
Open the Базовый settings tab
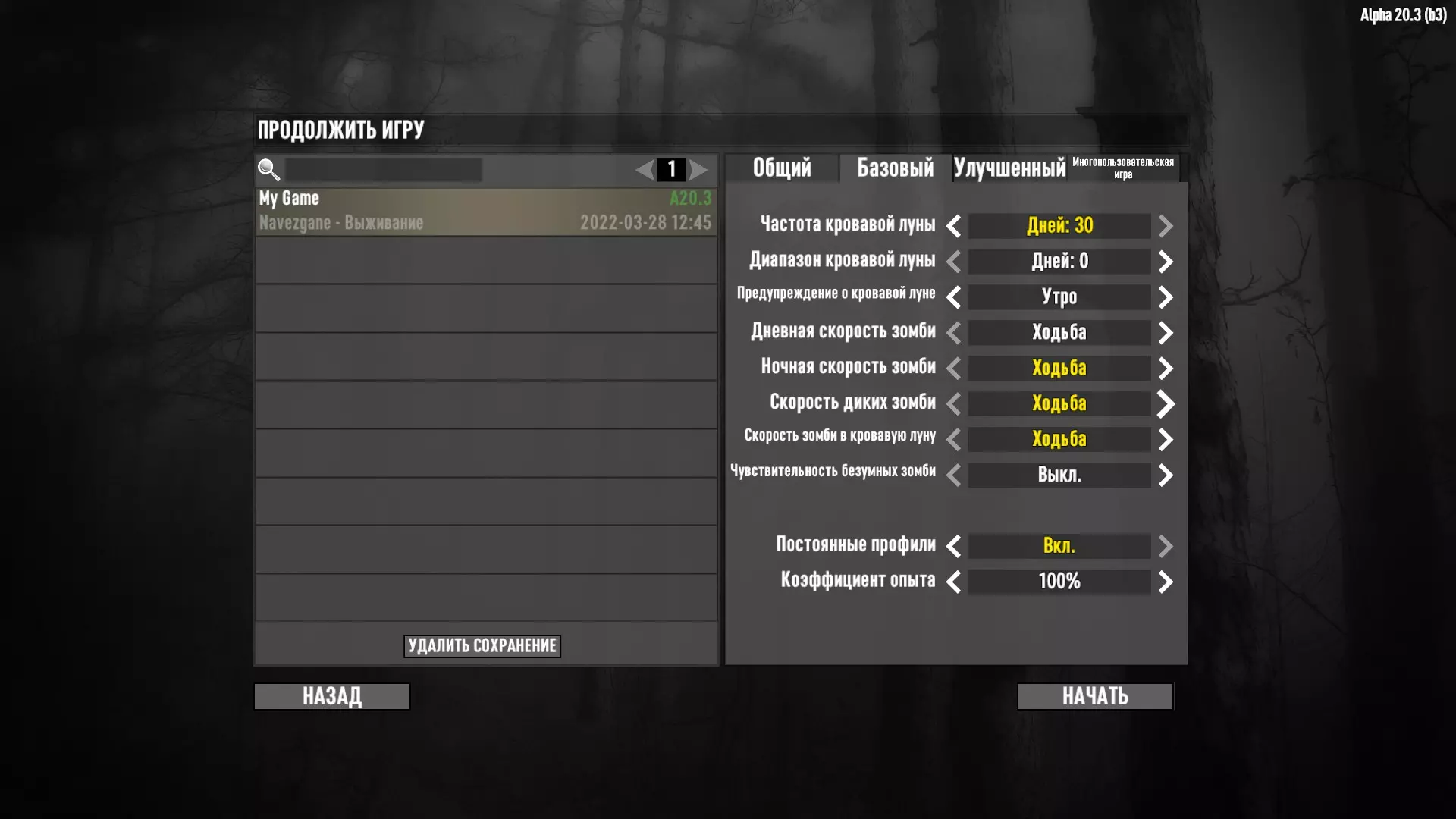(896, 168)
